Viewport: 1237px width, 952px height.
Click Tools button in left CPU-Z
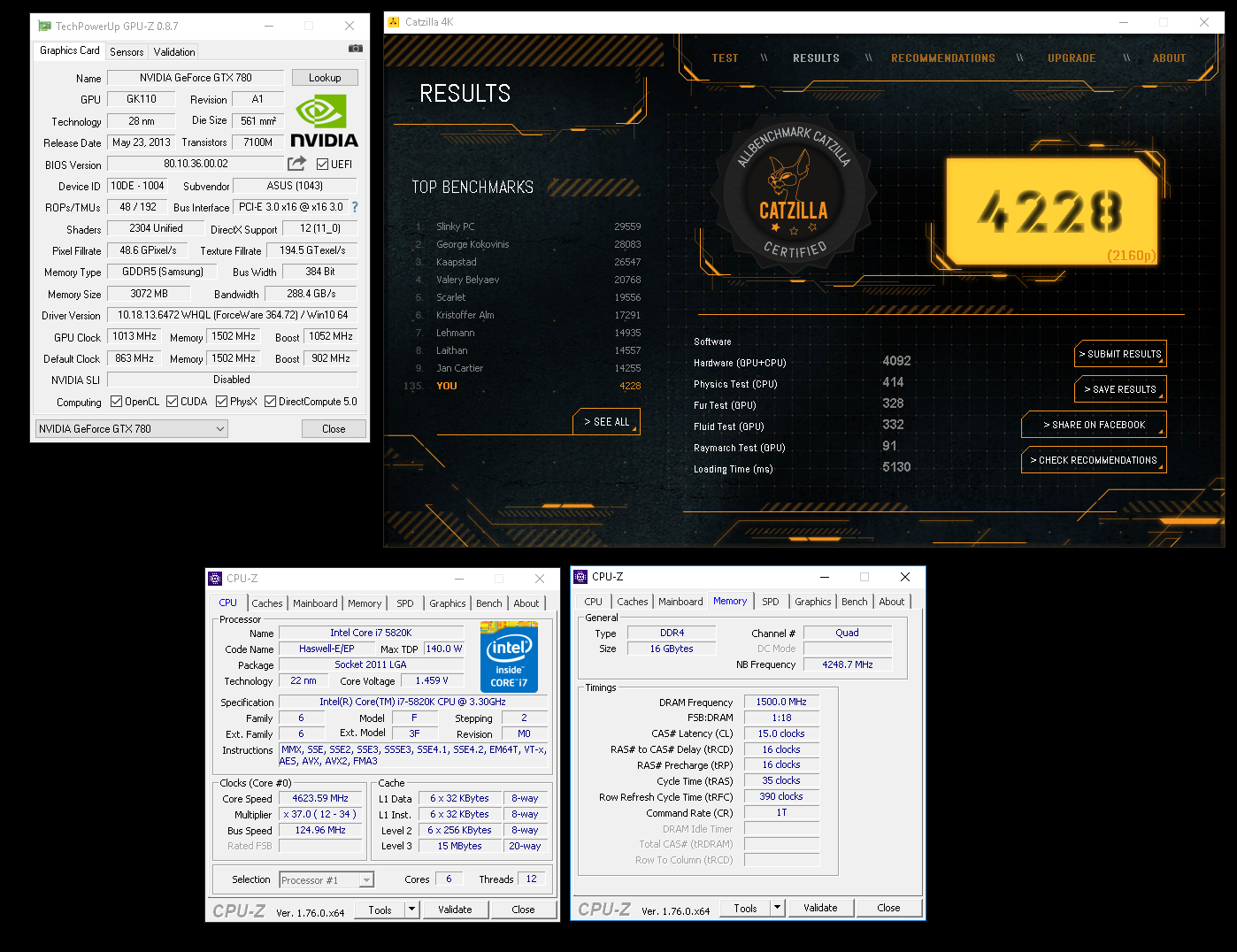380,910
